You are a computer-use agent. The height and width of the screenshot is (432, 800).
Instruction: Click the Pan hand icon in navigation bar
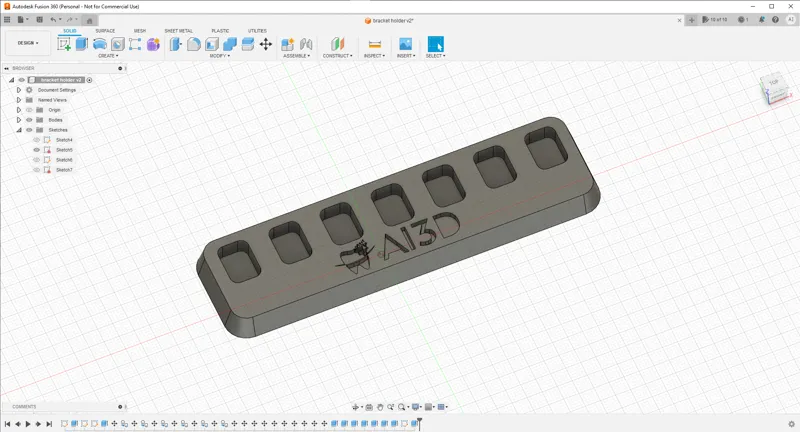pyautogui.click(x=380, y=407)
